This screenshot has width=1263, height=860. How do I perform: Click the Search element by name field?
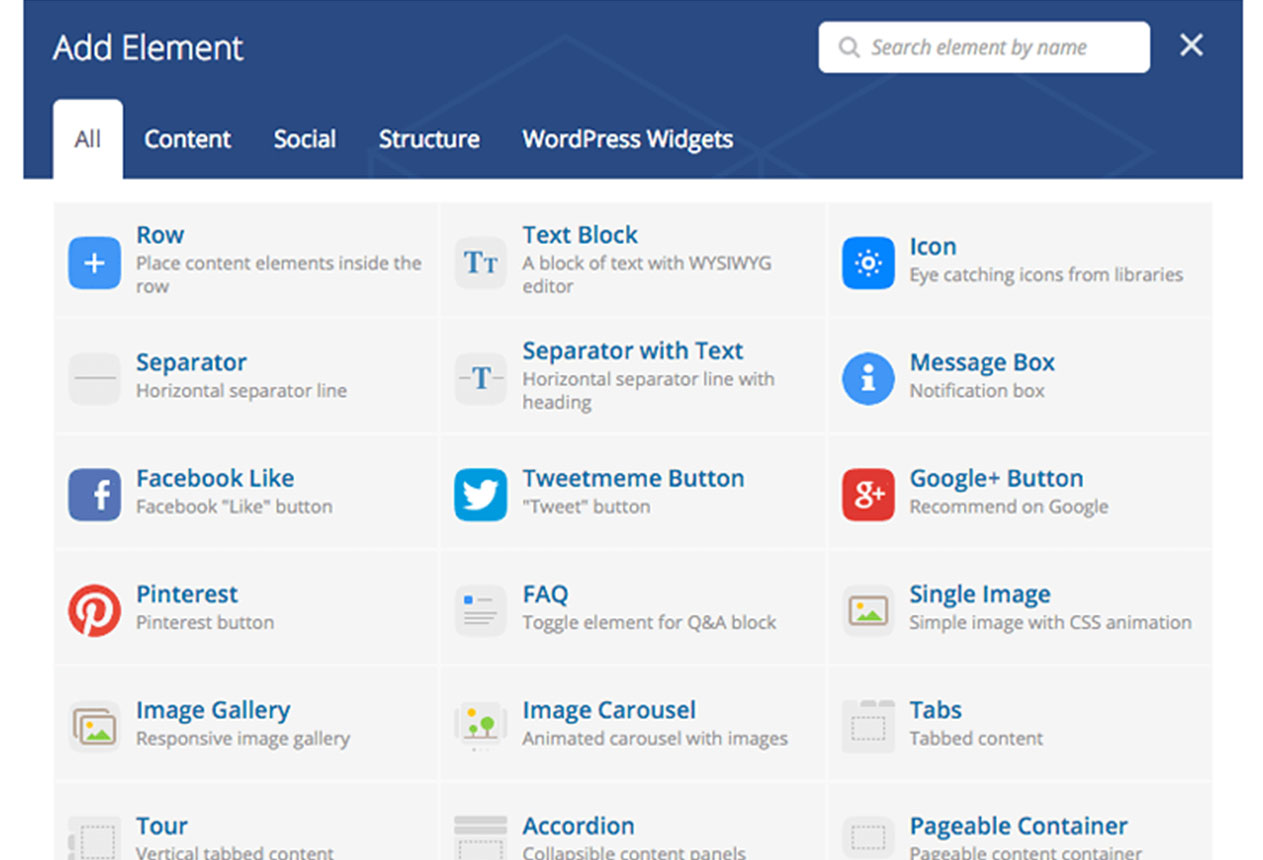pyautogui.click(x=983, y=47)
